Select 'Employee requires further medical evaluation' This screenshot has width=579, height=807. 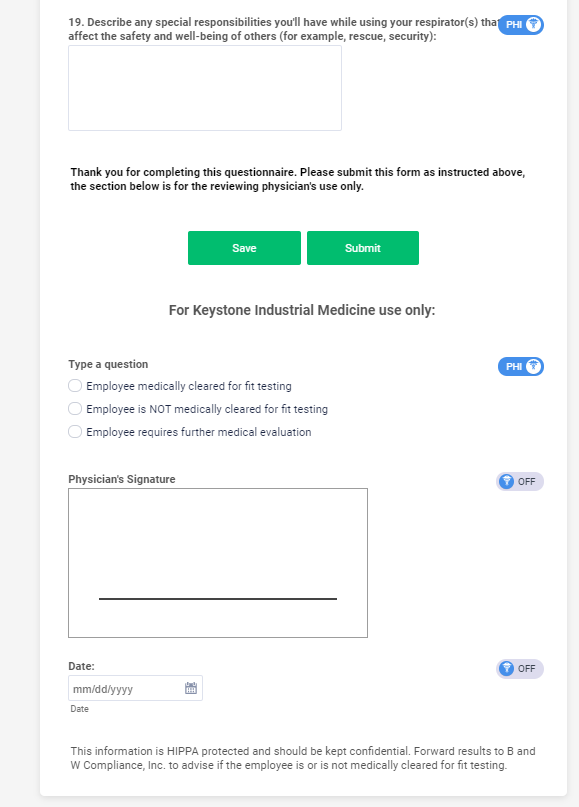pyautogui.click(x=75, y=431)
